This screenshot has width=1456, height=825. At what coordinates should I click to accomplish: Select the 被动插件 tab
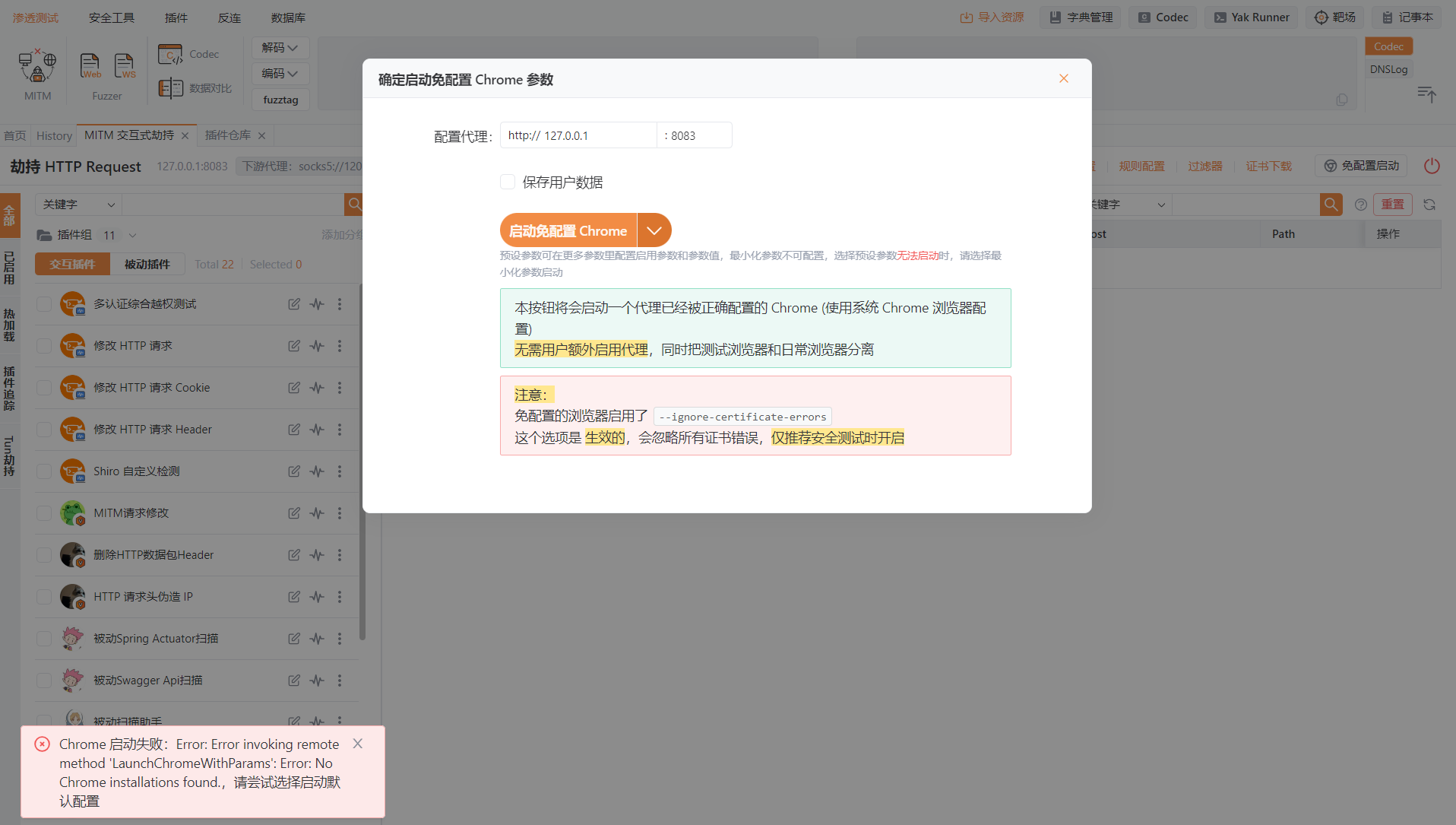pyautogui.click(x=147, y=265)
